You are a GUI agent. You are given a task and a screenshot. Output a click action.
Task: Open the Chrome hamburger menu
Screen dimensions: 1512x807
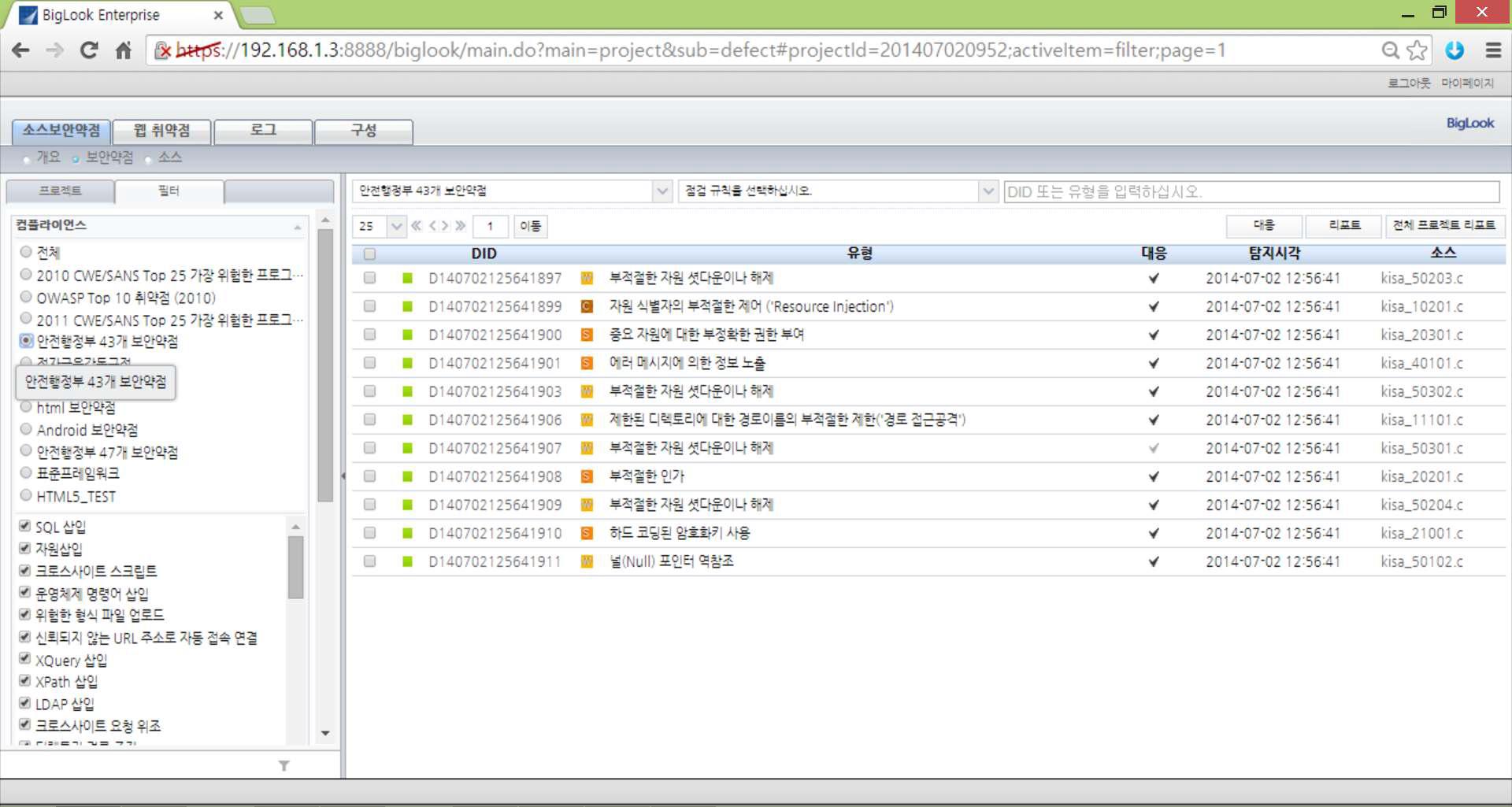point(1493,50)
